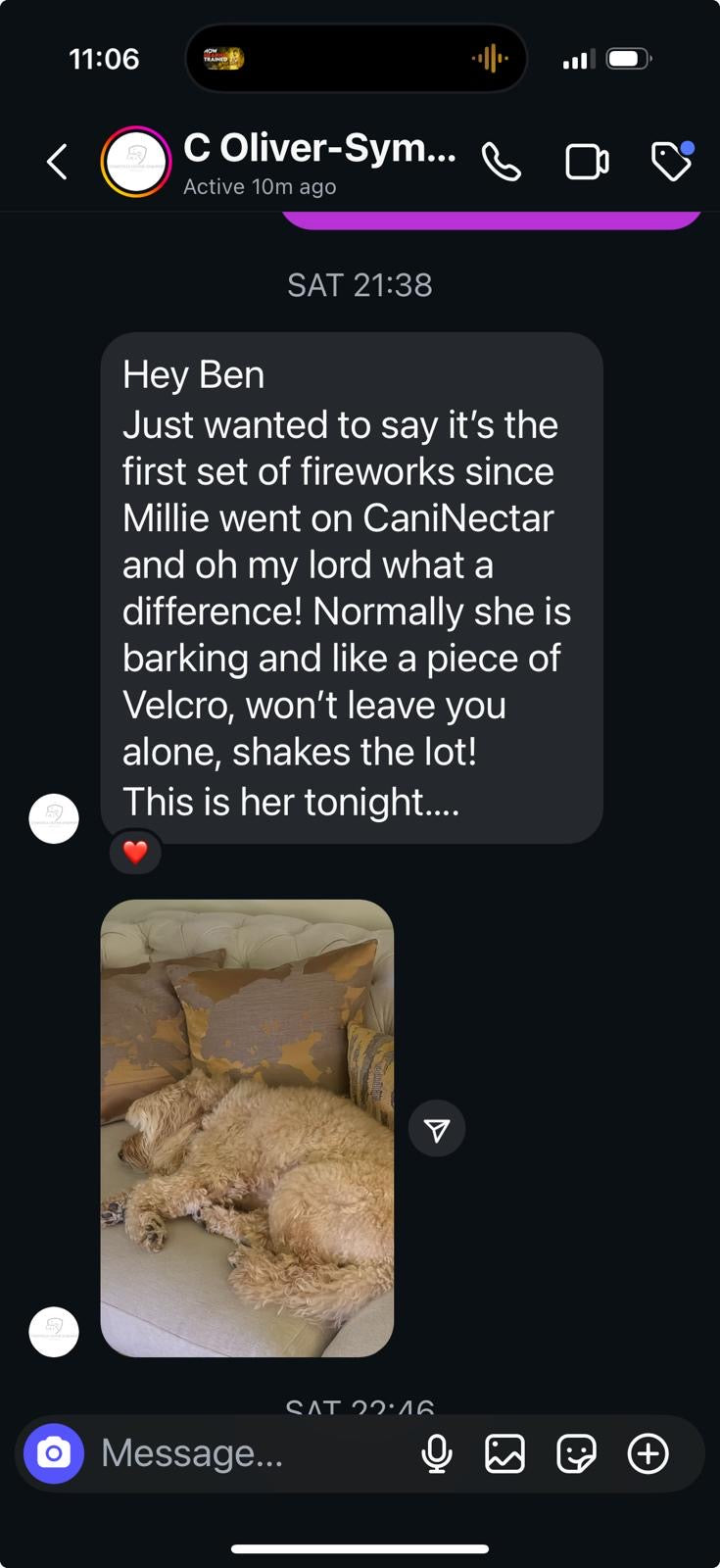
Task: Open the tag label icon in header
Action: (672, 162)
